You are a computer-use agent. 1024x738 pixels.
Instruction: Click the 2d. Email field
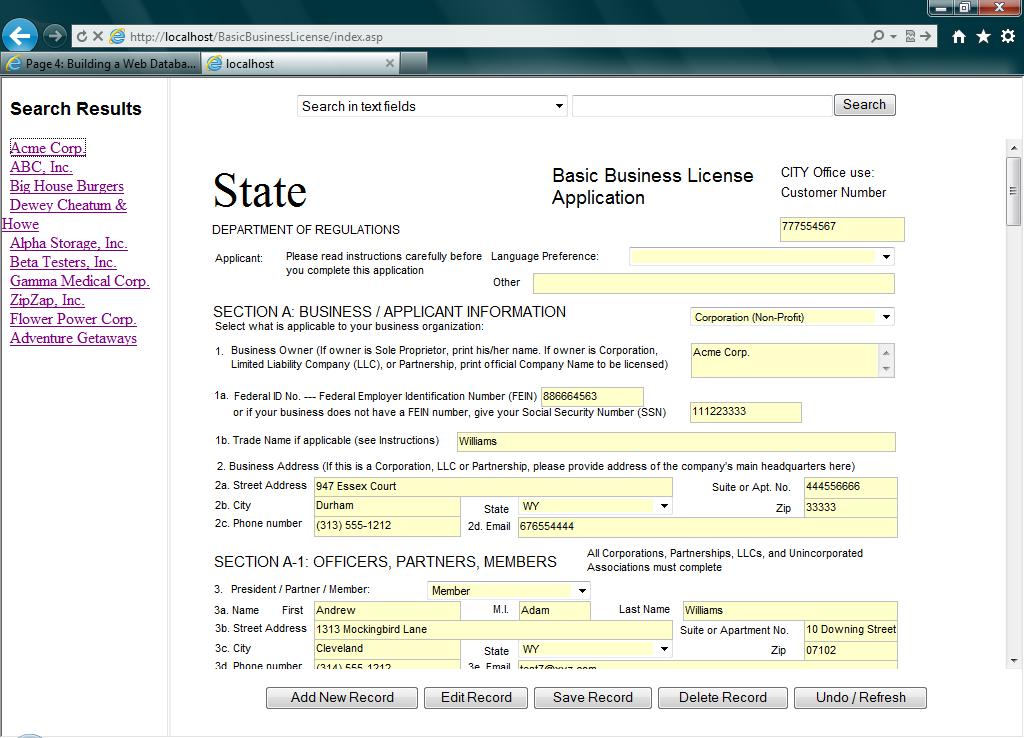coord(708,527)
